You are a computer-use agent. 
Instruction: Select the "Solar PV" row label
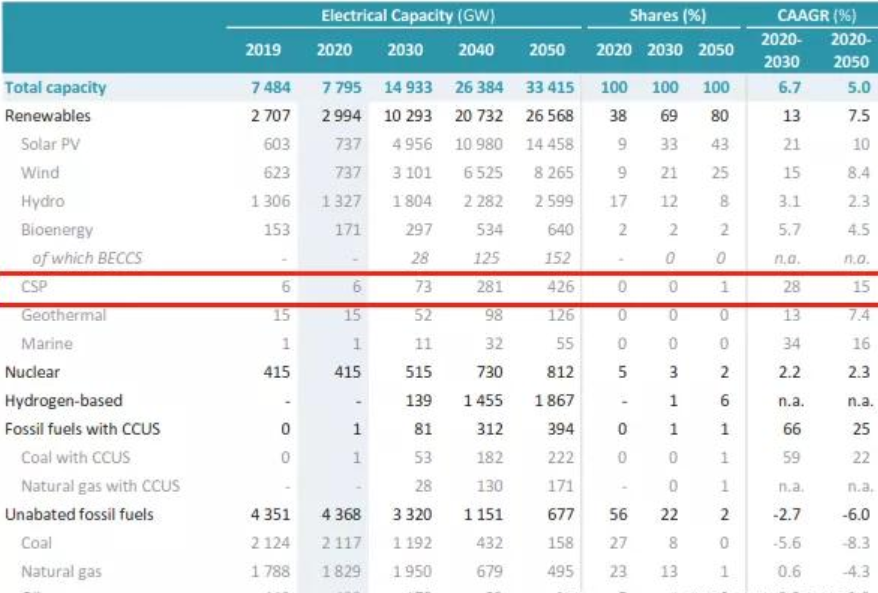52,145
